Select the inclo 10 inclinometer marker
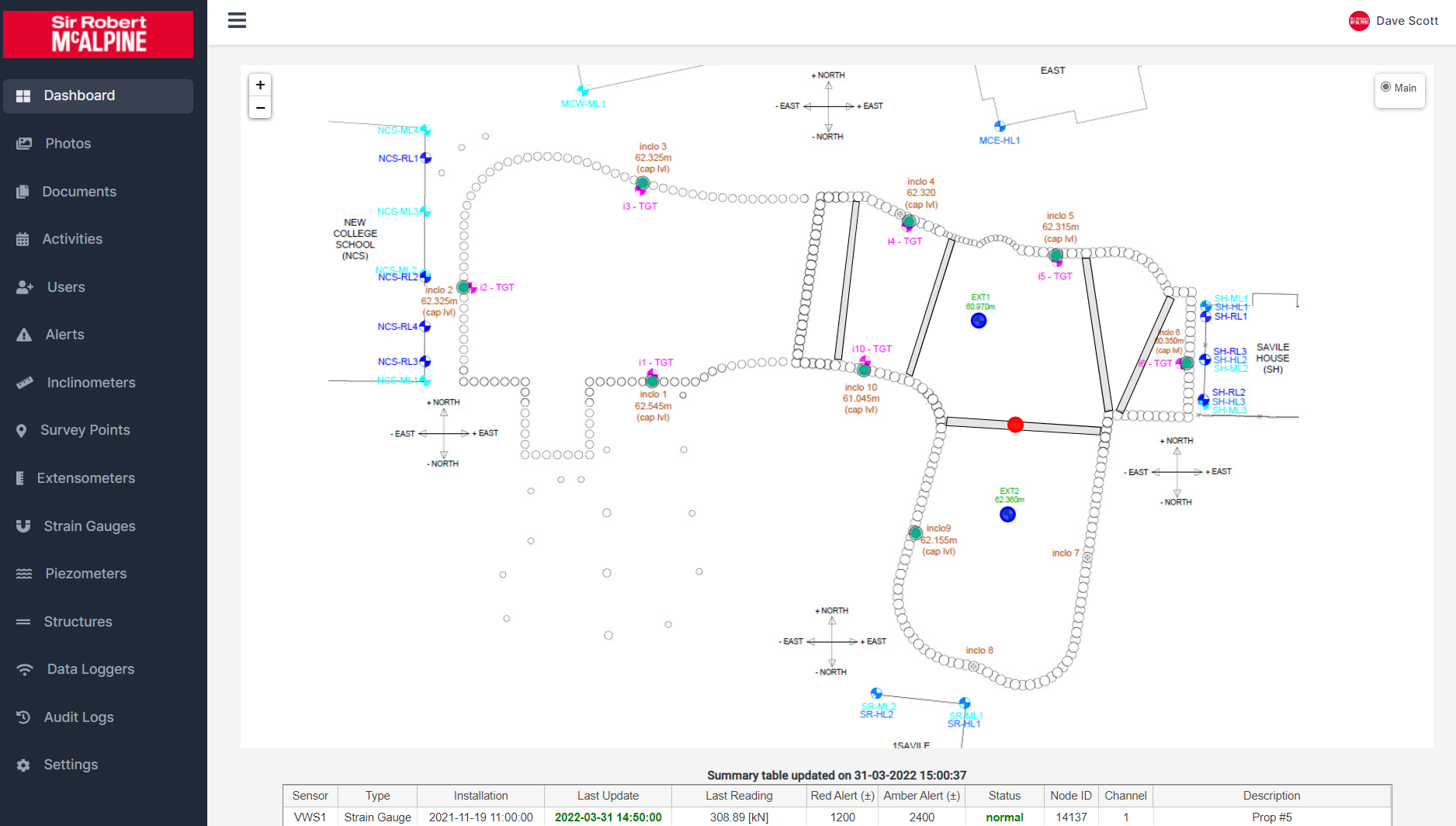The width and height of the screenshot is (1456, 826). coord(864,370)
